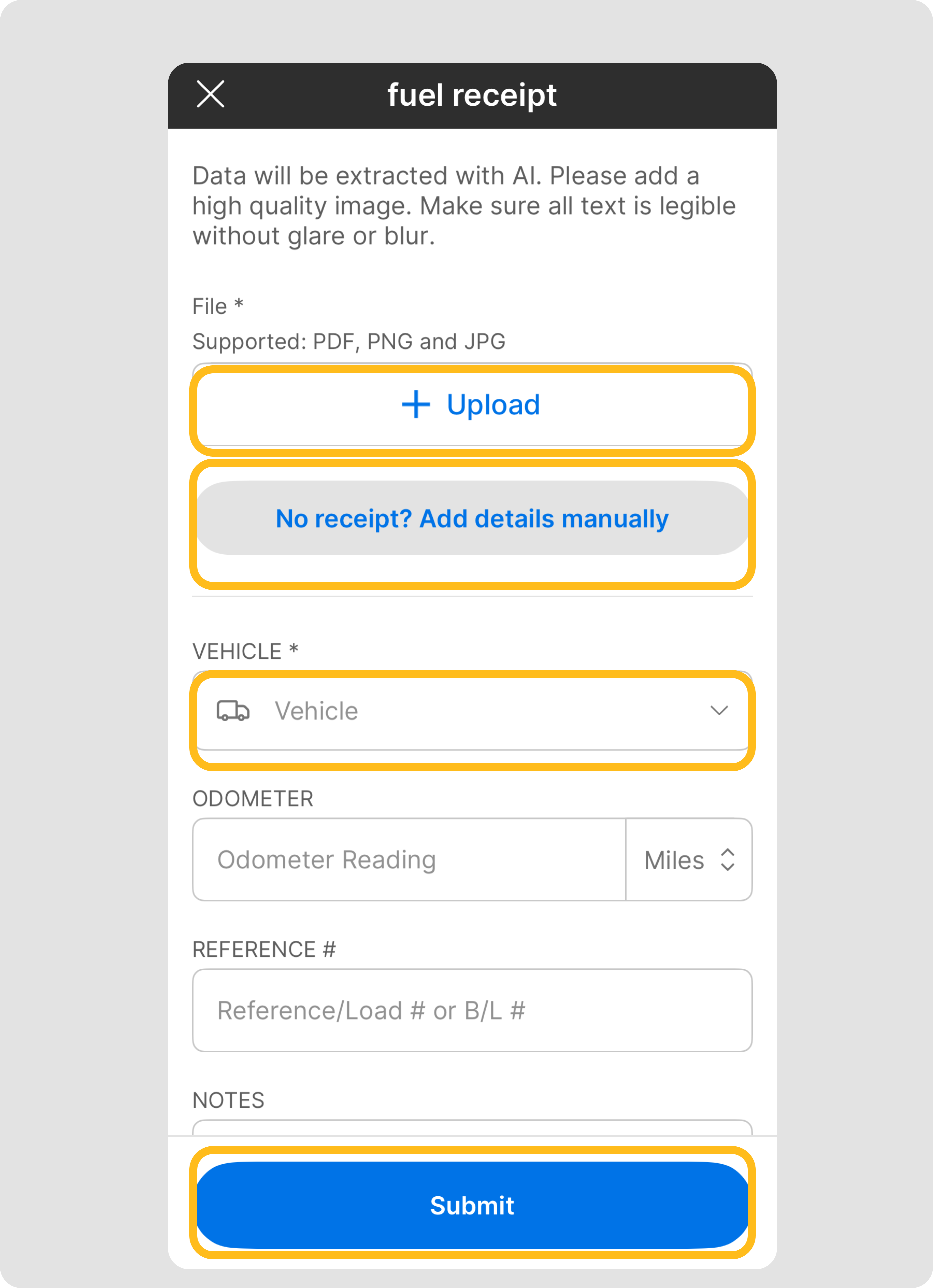Select the Vehicle placeholder text

[316, 711]
